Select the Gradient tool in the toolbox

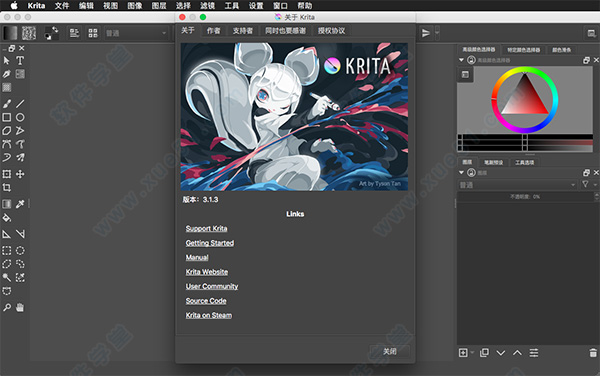[7, 204]
